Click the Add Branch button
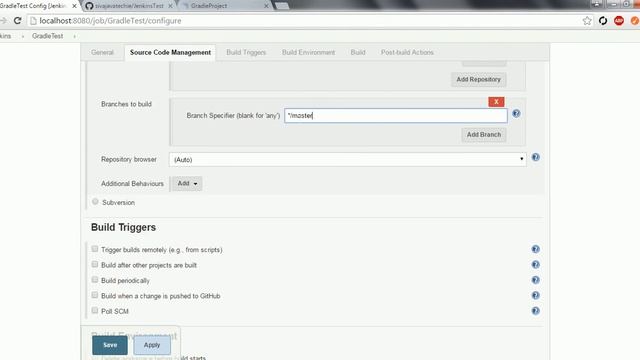The height and width of the screenshot is (360, 640). click(x=484, y=134)
